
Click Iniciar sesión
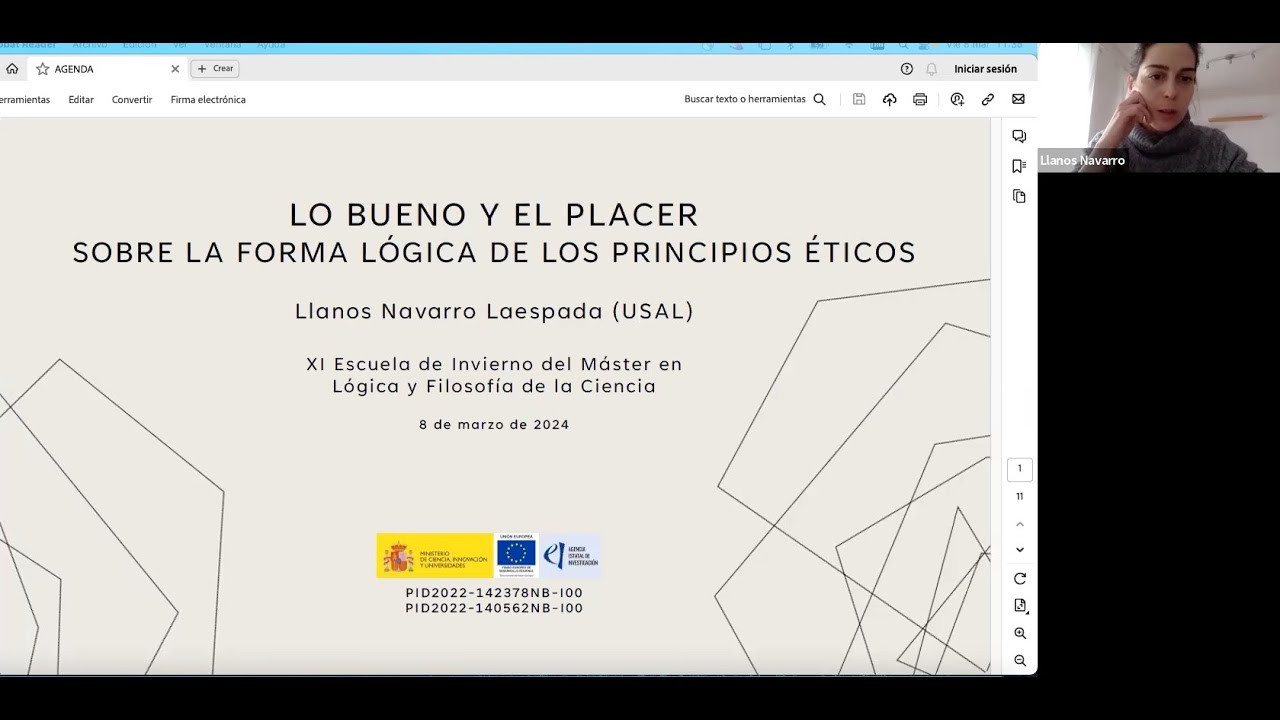point(985,69)
